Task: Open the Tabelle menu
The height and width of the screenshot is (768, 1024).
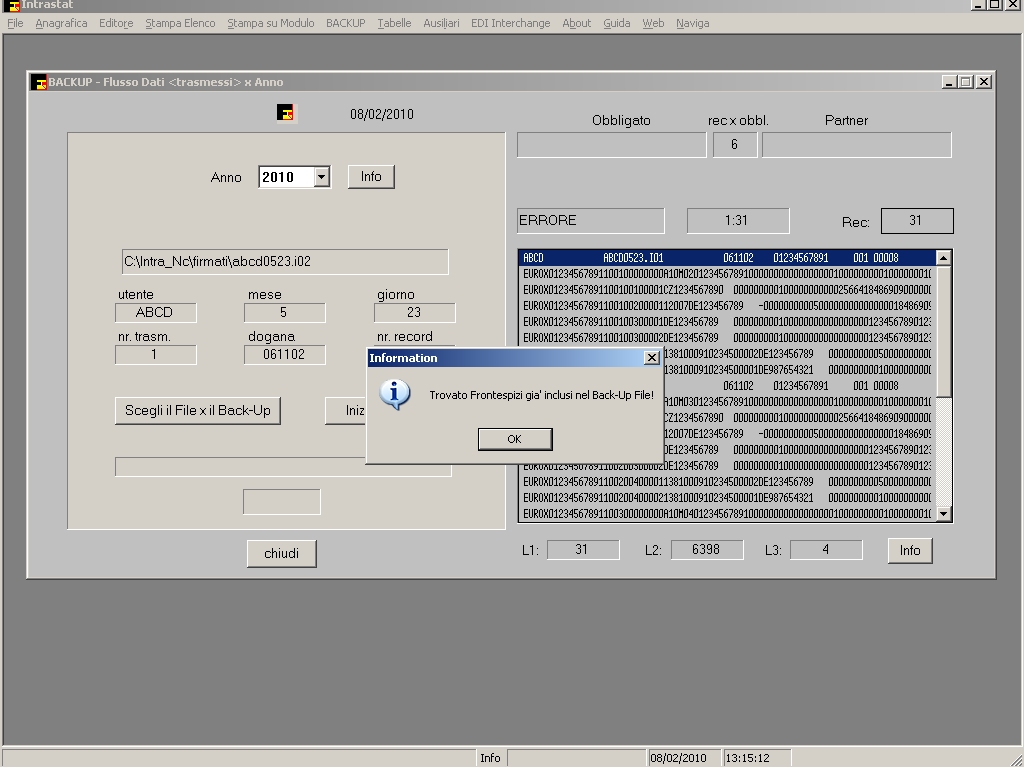Action: point(394,24)
